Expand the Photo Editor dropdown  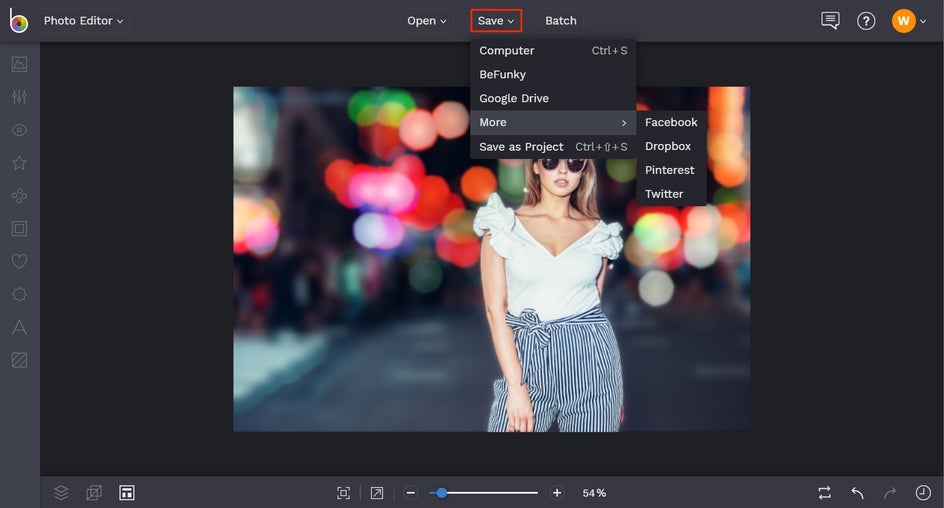coord(84,21)
